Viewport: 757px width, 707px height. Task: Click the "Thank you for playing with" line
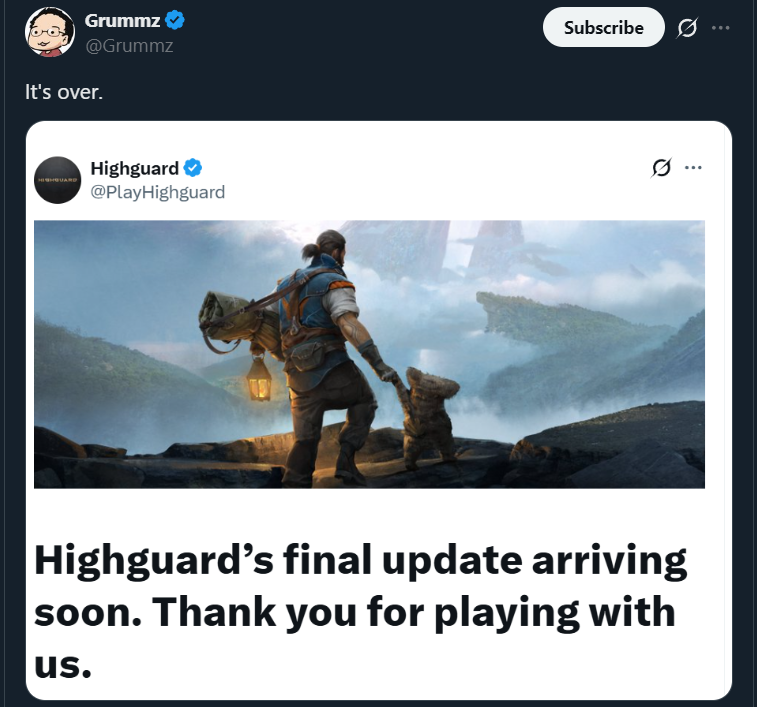pyautogui.click(x=414, y=612)
